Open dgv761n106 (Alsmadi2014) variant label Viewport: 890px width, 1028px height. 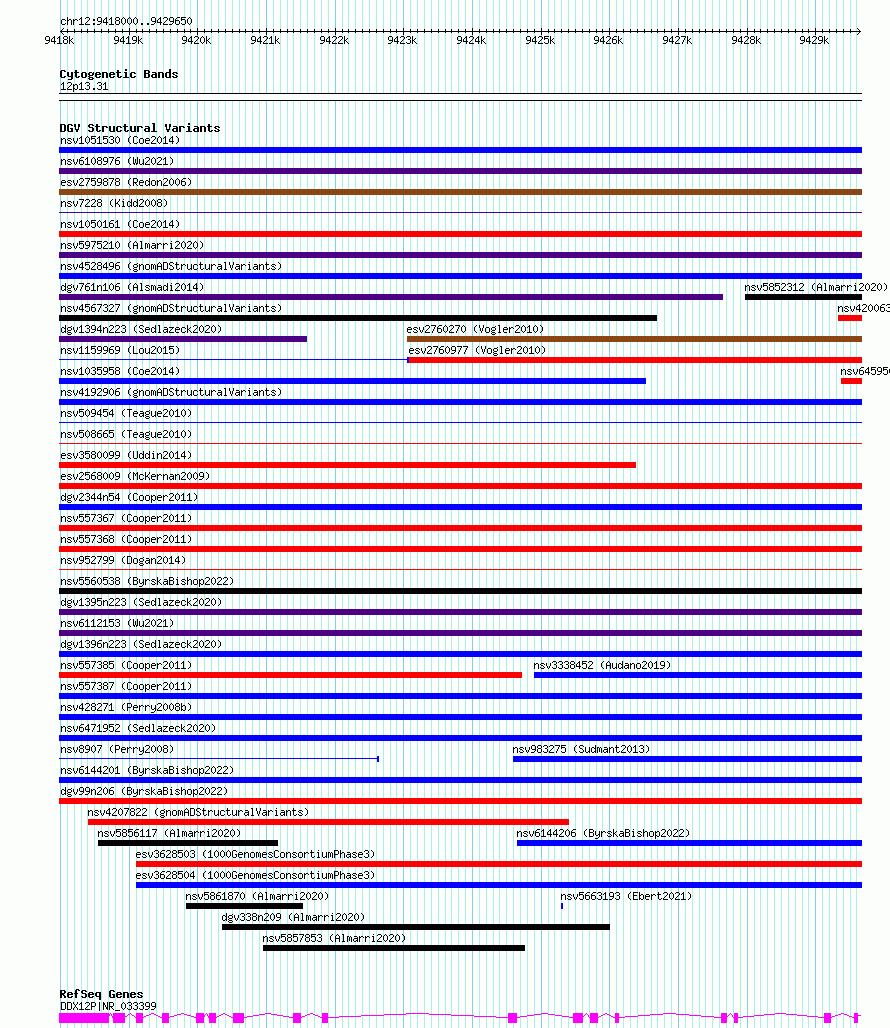tap(132, 287)
